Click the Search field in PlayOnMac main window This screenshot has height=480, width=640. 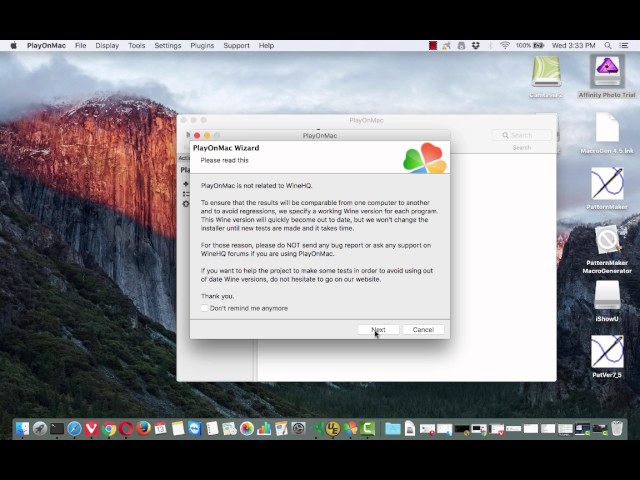point(522,135)
